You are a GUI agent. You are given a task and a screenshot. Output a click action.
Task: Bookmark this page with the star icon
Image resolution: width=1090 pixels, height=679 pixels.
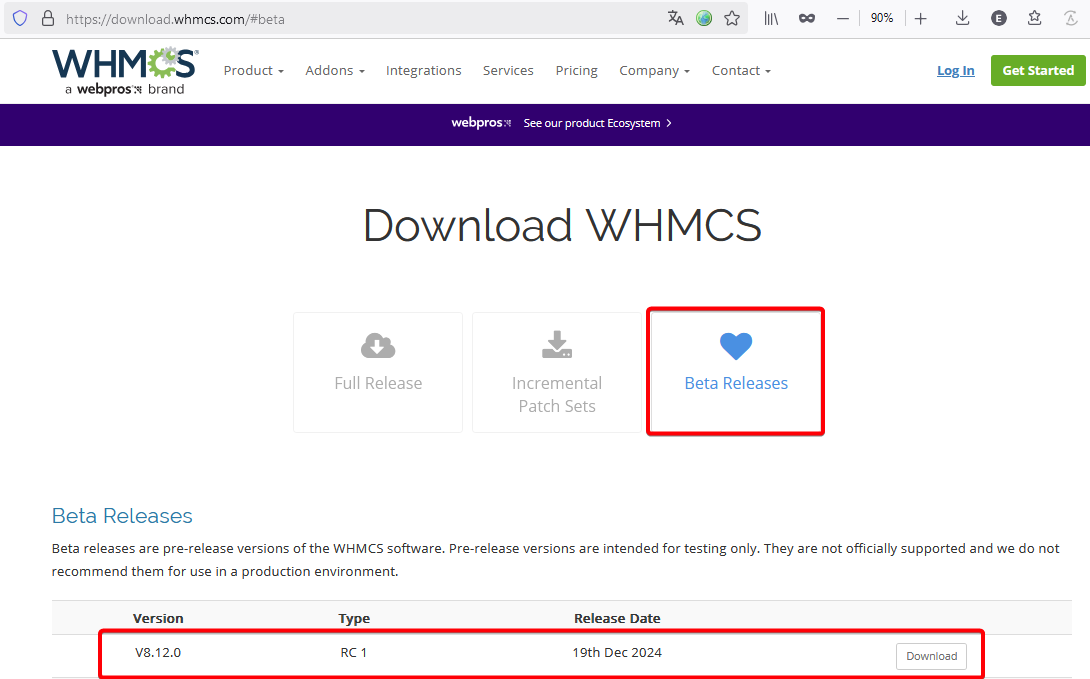click(x=732, y=18)
